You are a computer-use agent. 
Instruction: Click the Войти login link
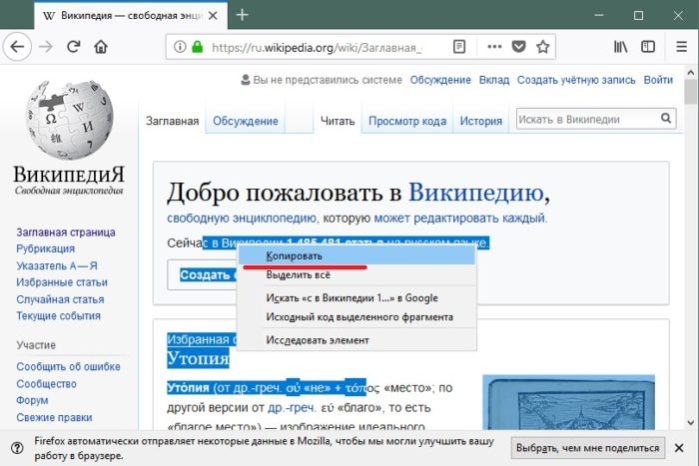coord(658,80)
